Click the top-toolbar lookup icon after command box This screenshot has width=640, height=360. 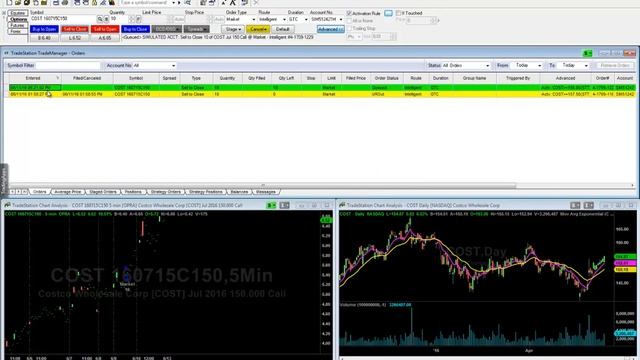tap(188, 3)
